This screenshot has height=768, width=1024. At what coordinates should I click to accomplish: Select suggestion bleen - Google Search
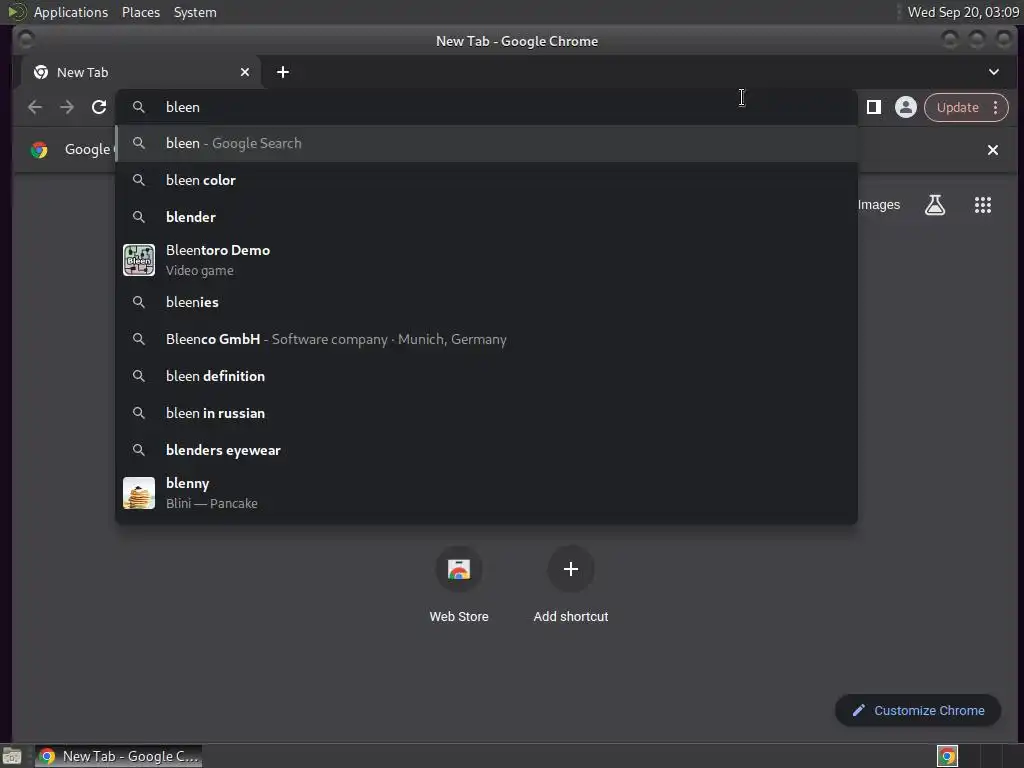[486, 144]
